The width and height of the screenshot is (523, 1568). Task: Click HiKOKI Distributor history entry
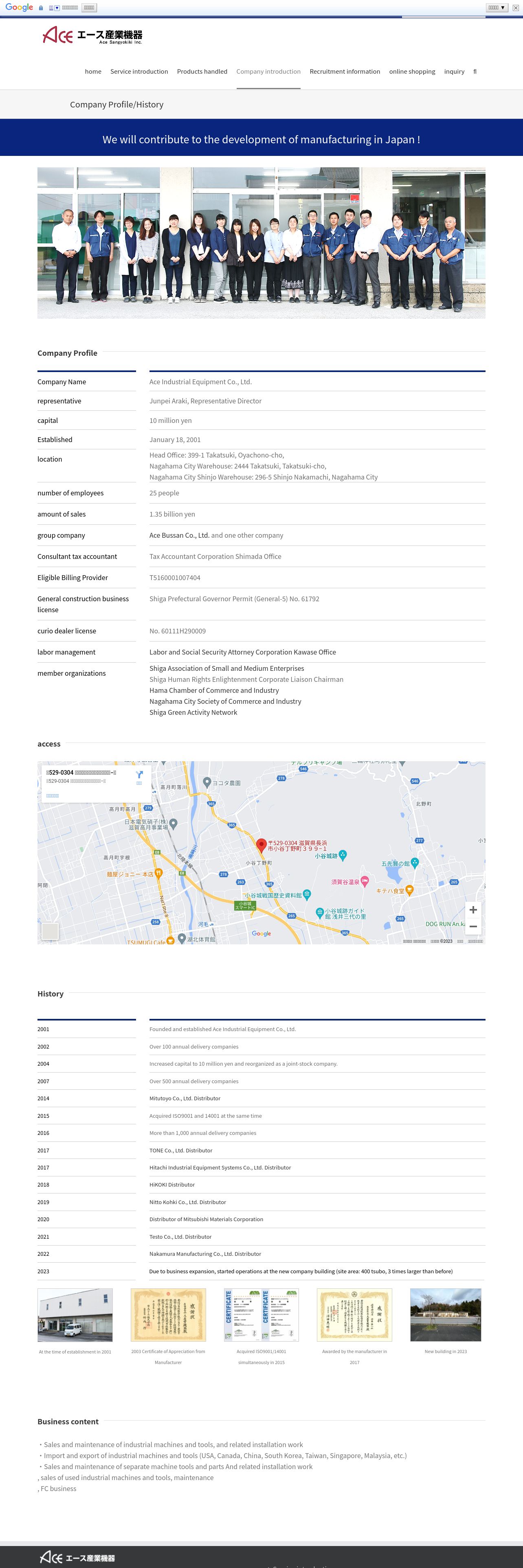click(x=172, y=1185)
